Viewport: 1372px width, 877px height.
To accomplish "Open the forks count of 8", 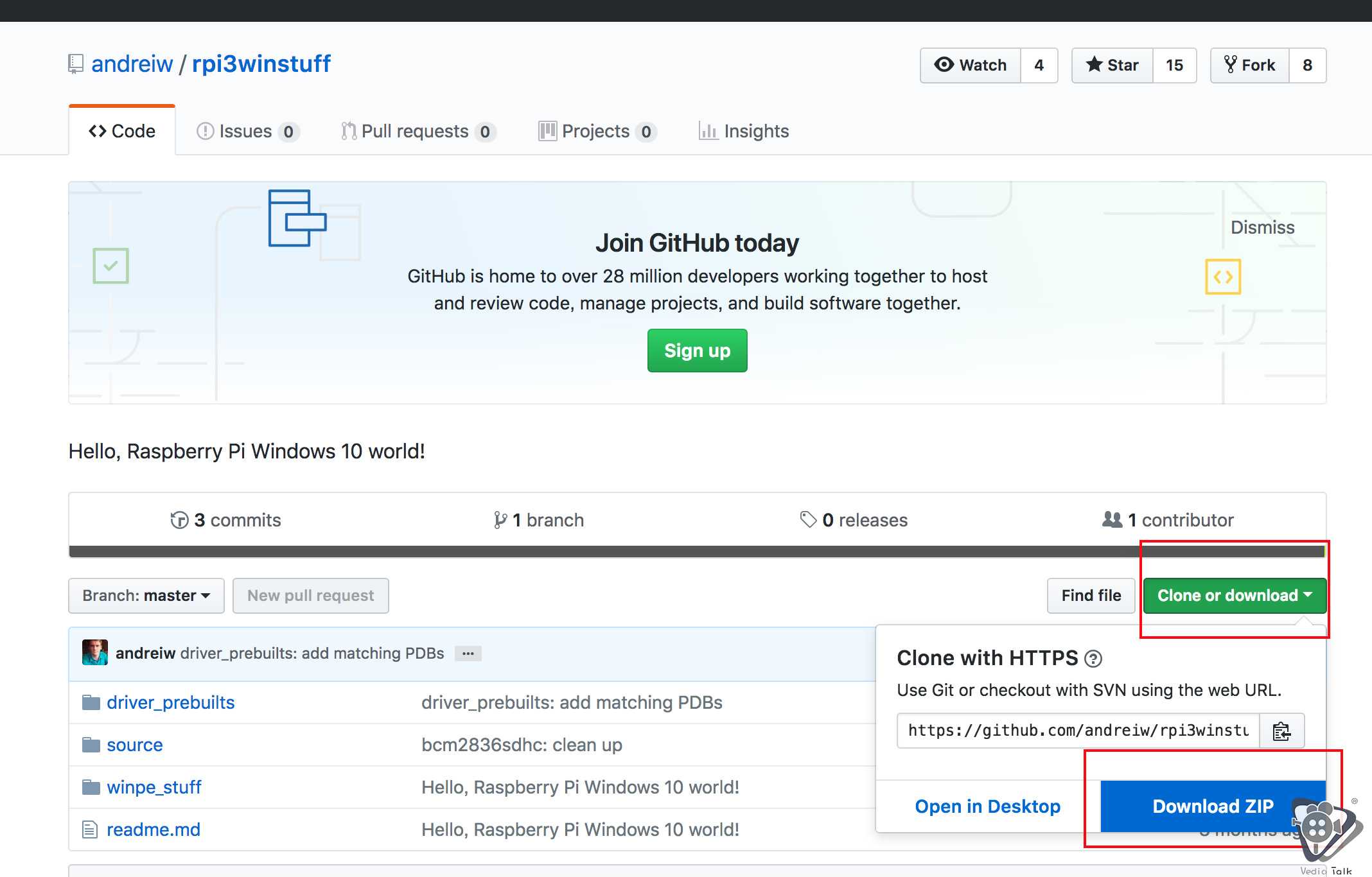I will (x=1308, y=65).
